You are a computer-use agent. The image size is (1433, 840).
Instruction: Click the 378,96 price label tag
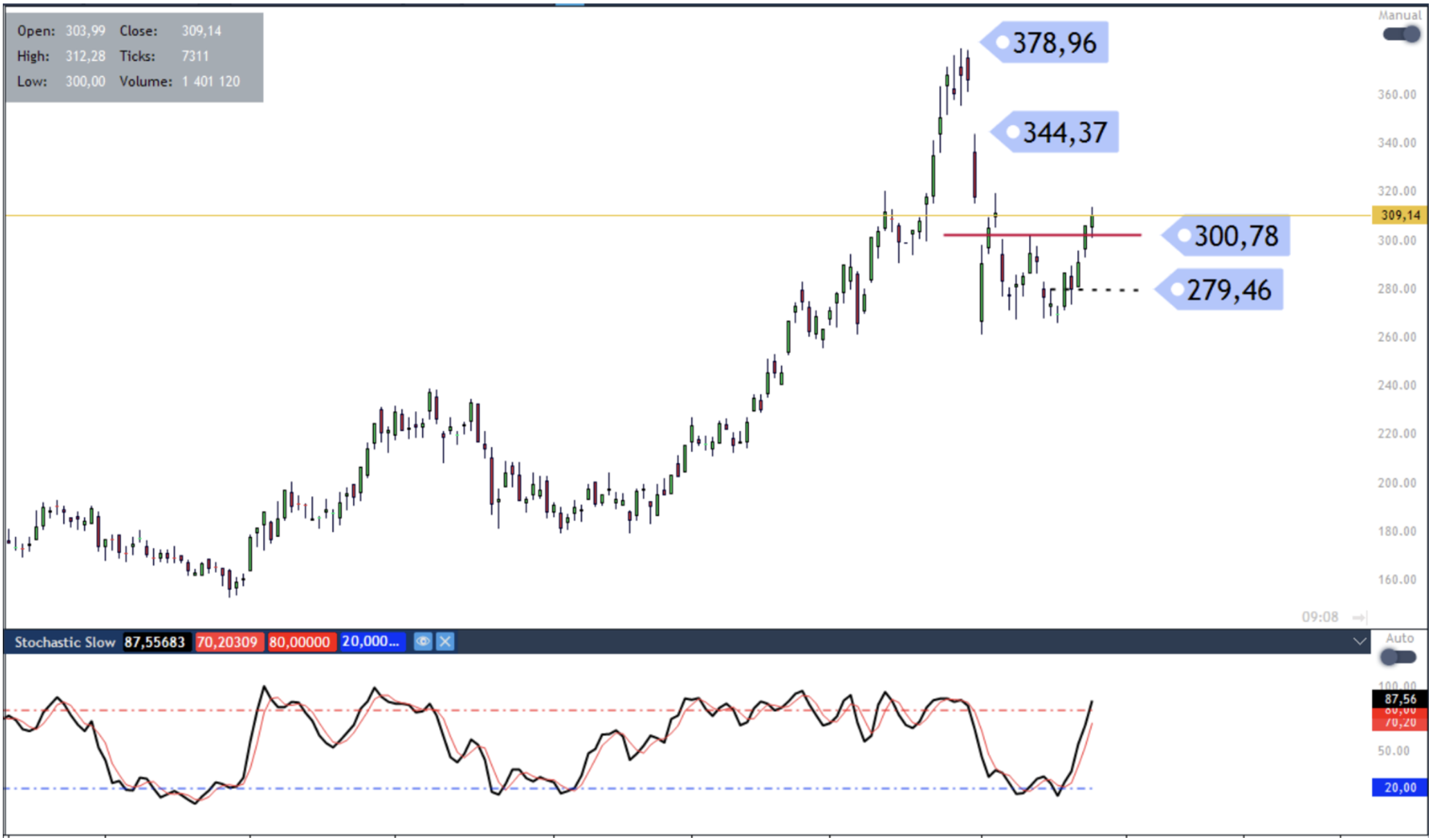(1052, 43)
